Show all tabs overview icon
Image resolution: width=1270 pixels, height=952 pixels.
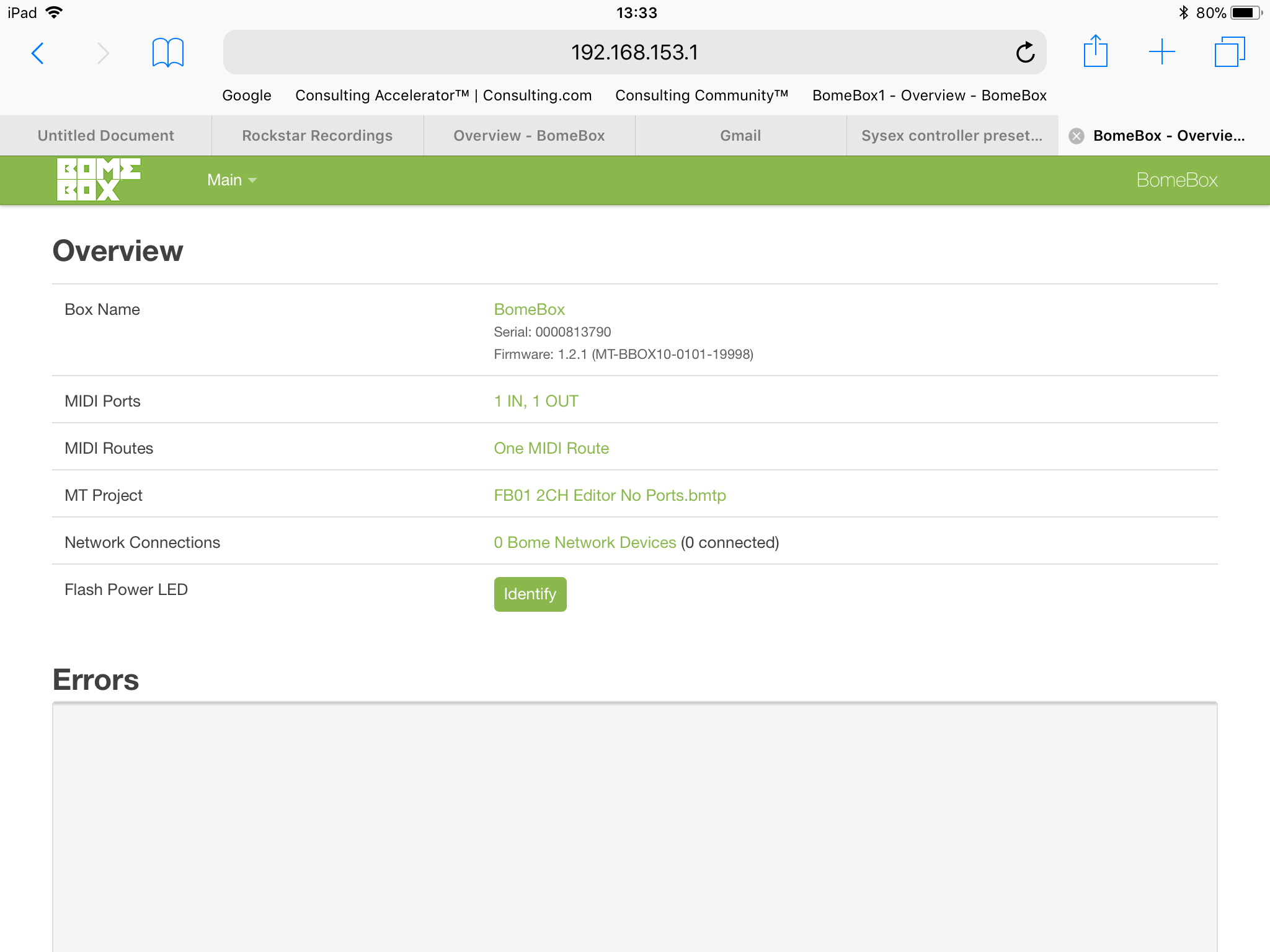(x=1229, y=51)
